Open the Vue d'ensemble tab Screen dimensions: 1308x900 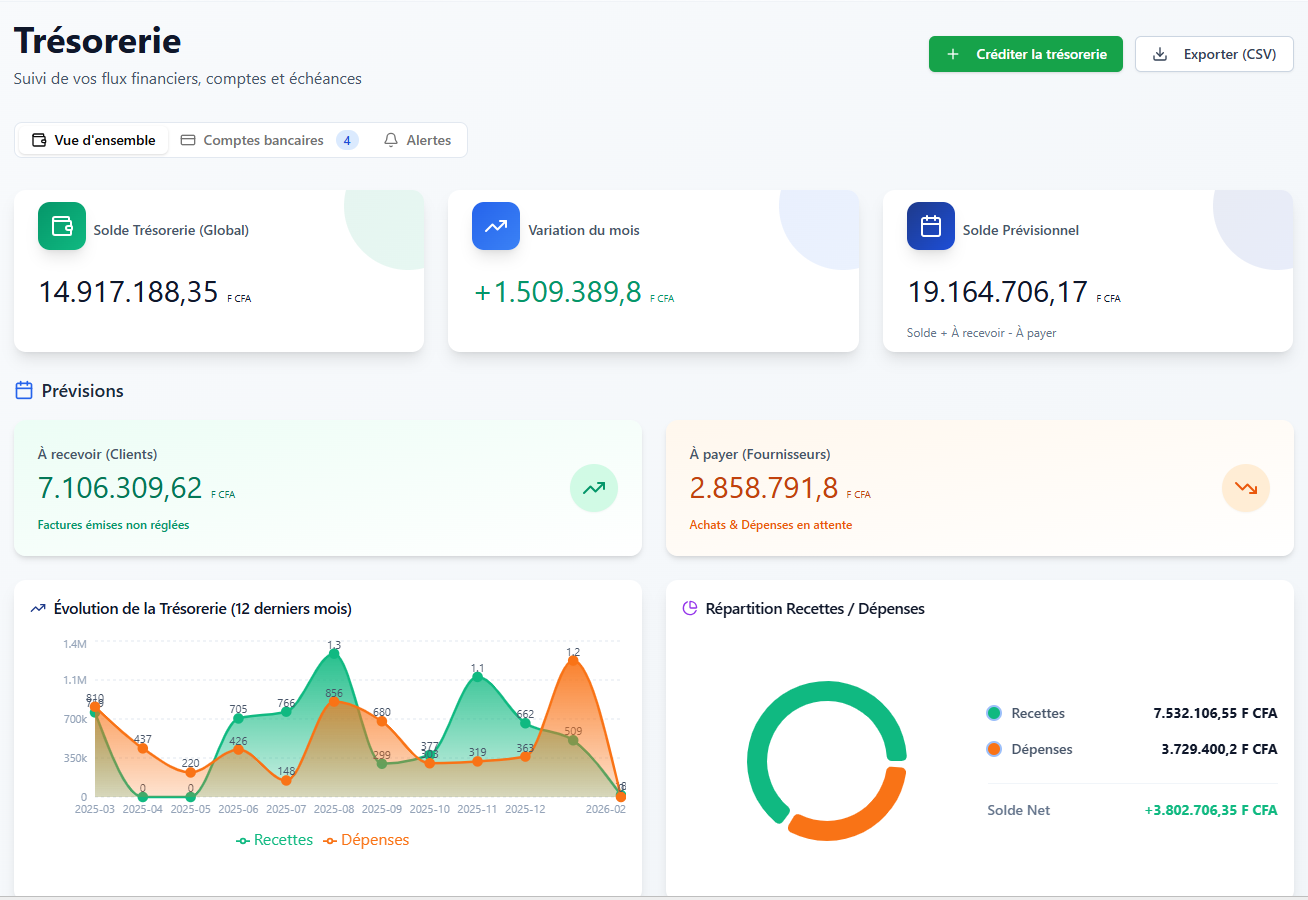(x=94, y=140)
